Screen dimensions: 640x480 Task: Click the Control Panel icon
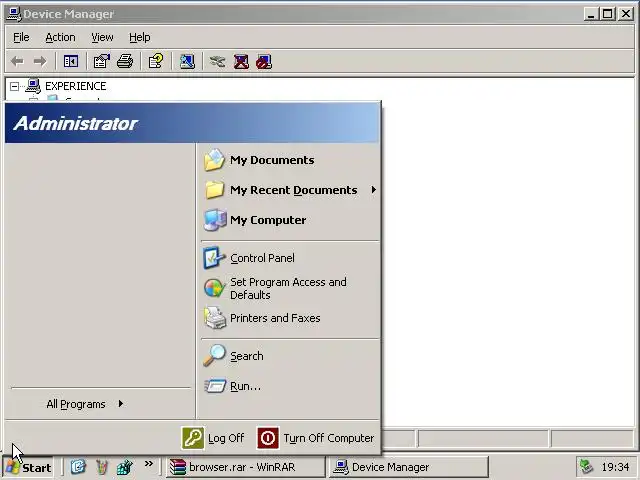pyautogui.click(x=214, y=258)
